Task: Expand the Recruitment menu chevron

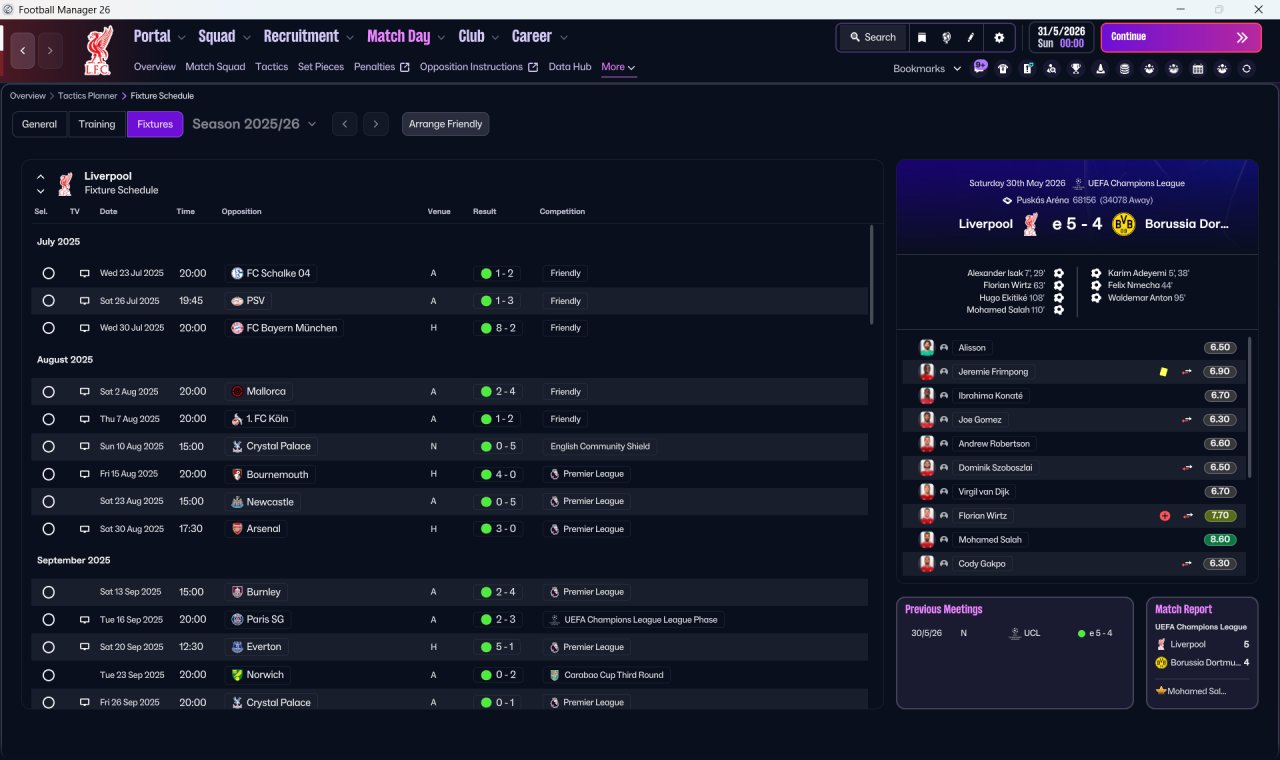Action: pos(350,37)
